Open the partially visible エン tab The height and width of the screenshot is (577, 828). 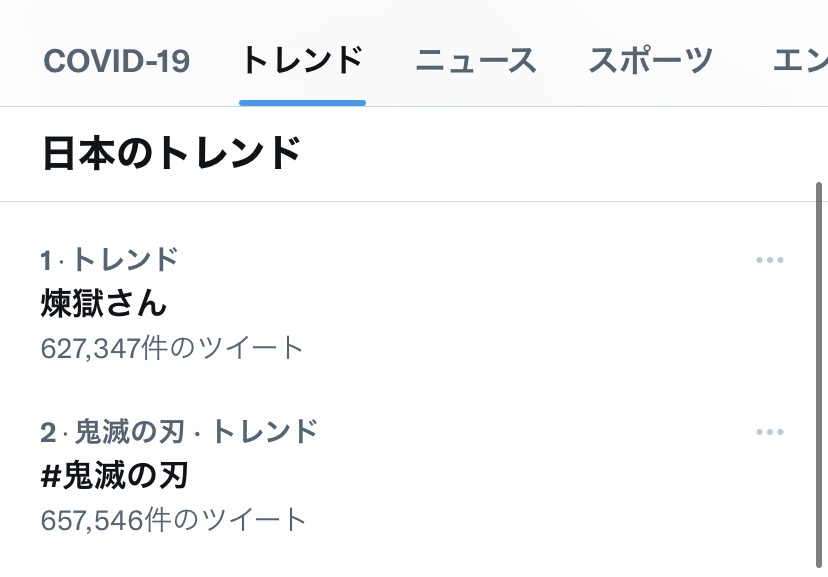coord(799,60)
